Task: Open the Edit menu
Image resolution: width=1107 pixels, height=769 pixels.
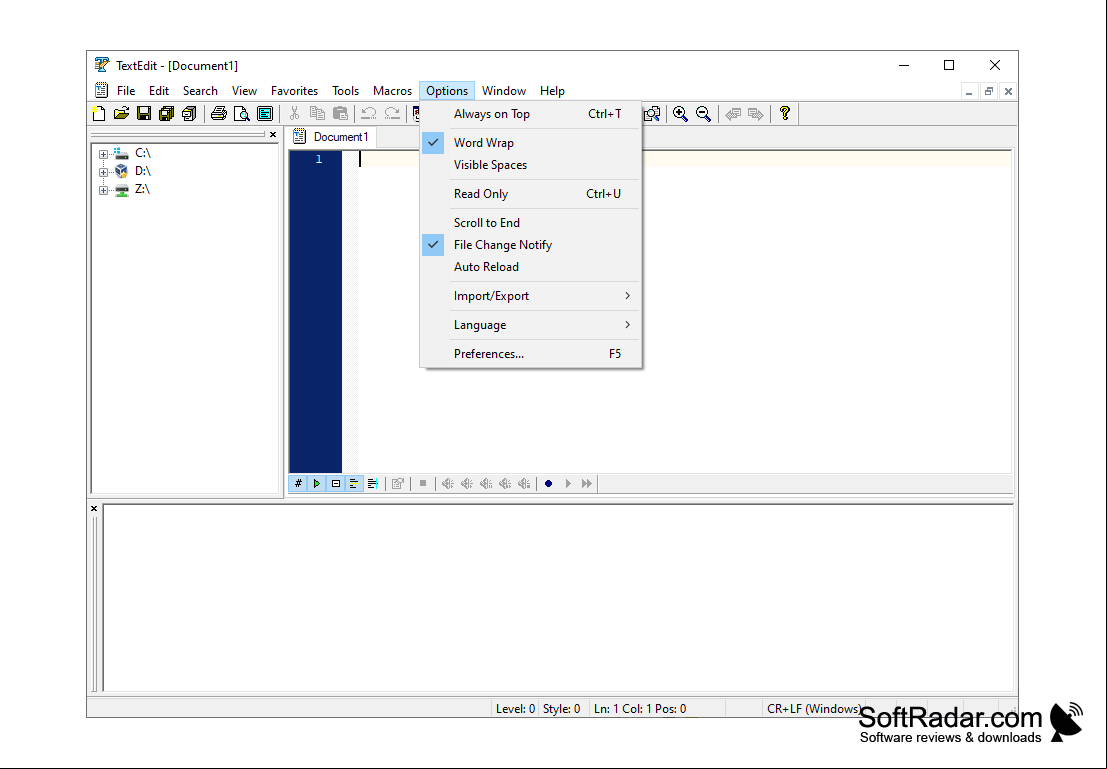Action: tap(159, 91)
